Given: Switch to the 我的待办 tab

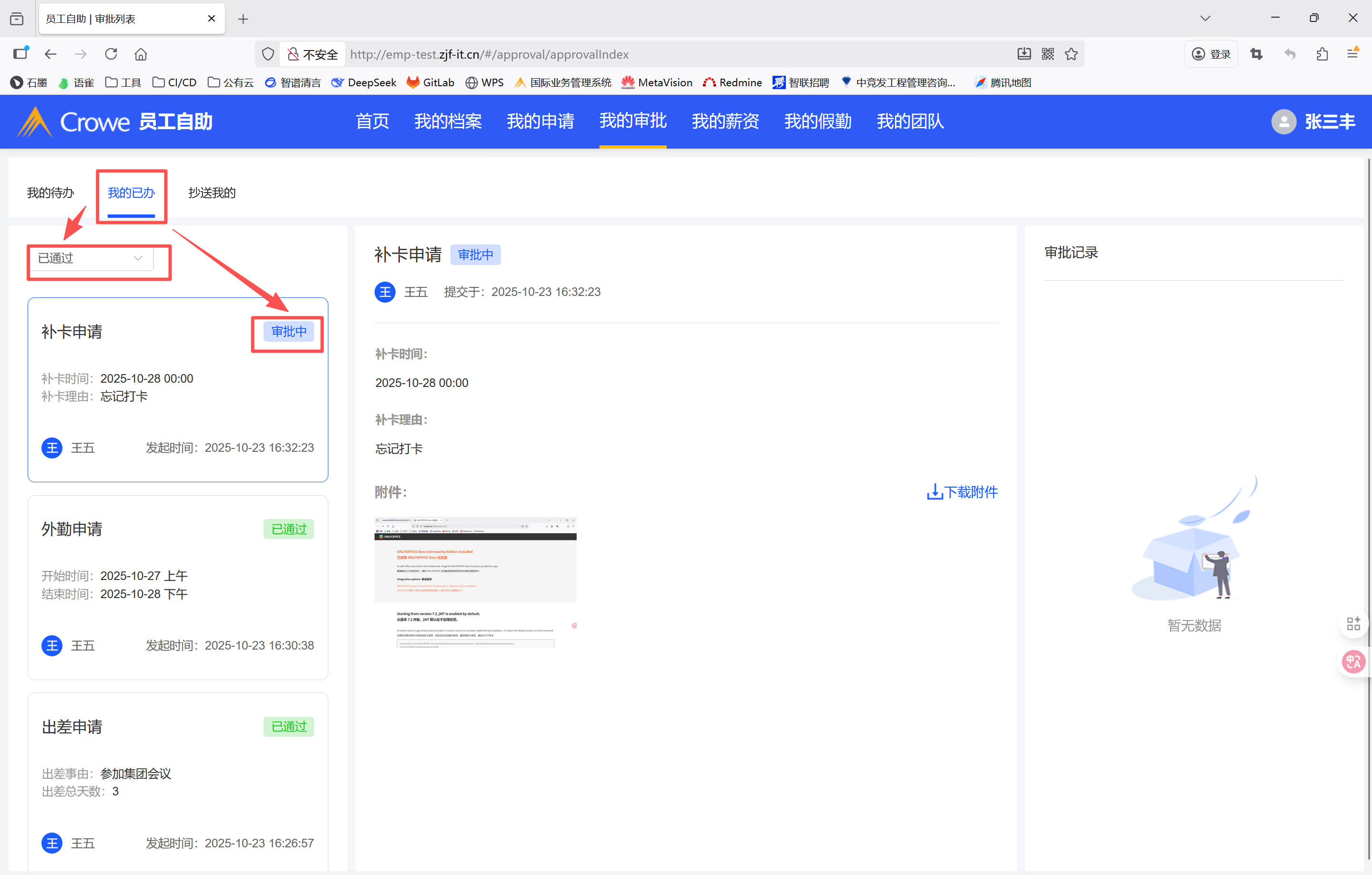Looking at the screenshot, I should click(x=51, y=193).
